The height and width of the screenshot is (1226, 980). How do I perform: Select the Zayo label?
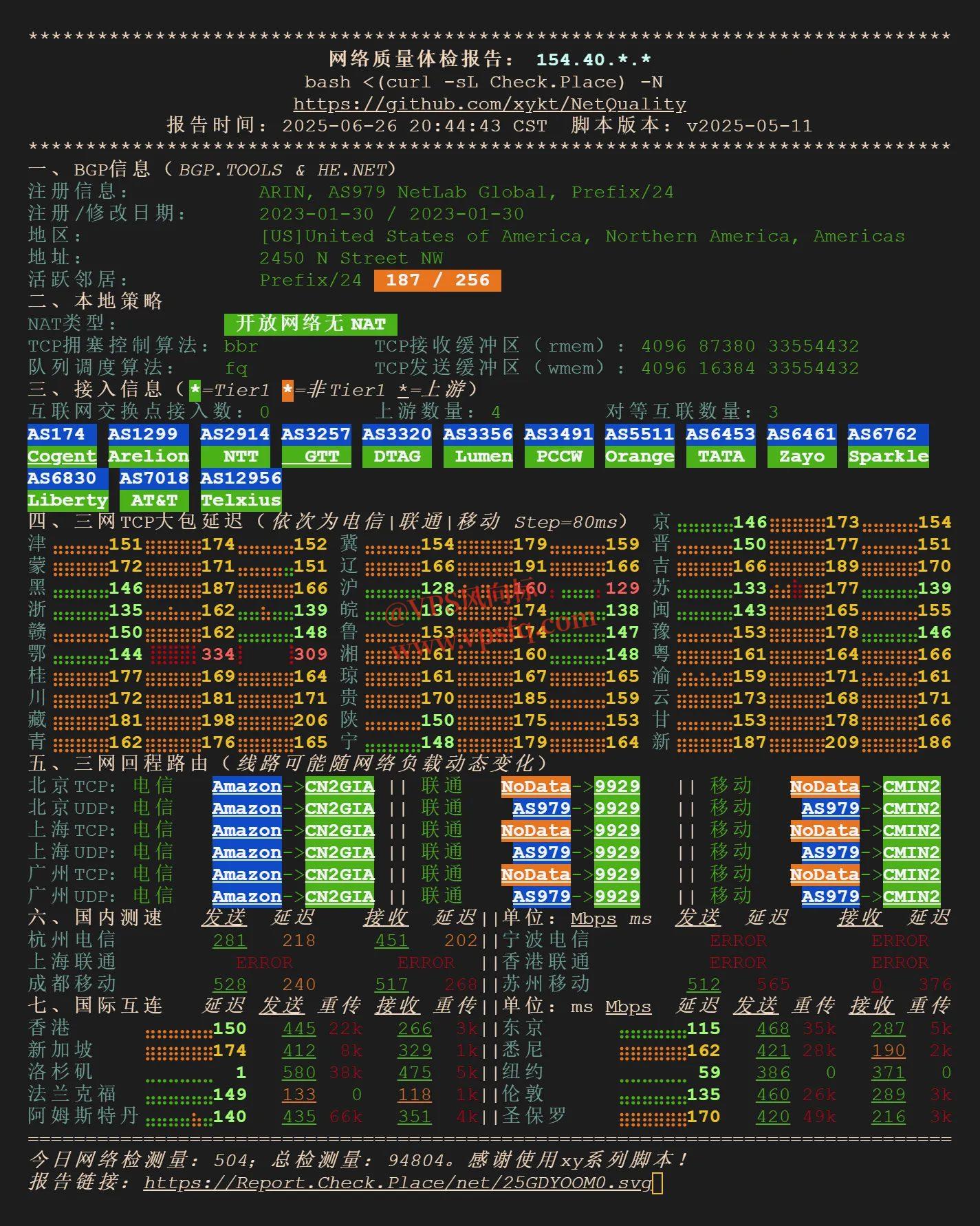pyautogui.click(x=802, y=456)
